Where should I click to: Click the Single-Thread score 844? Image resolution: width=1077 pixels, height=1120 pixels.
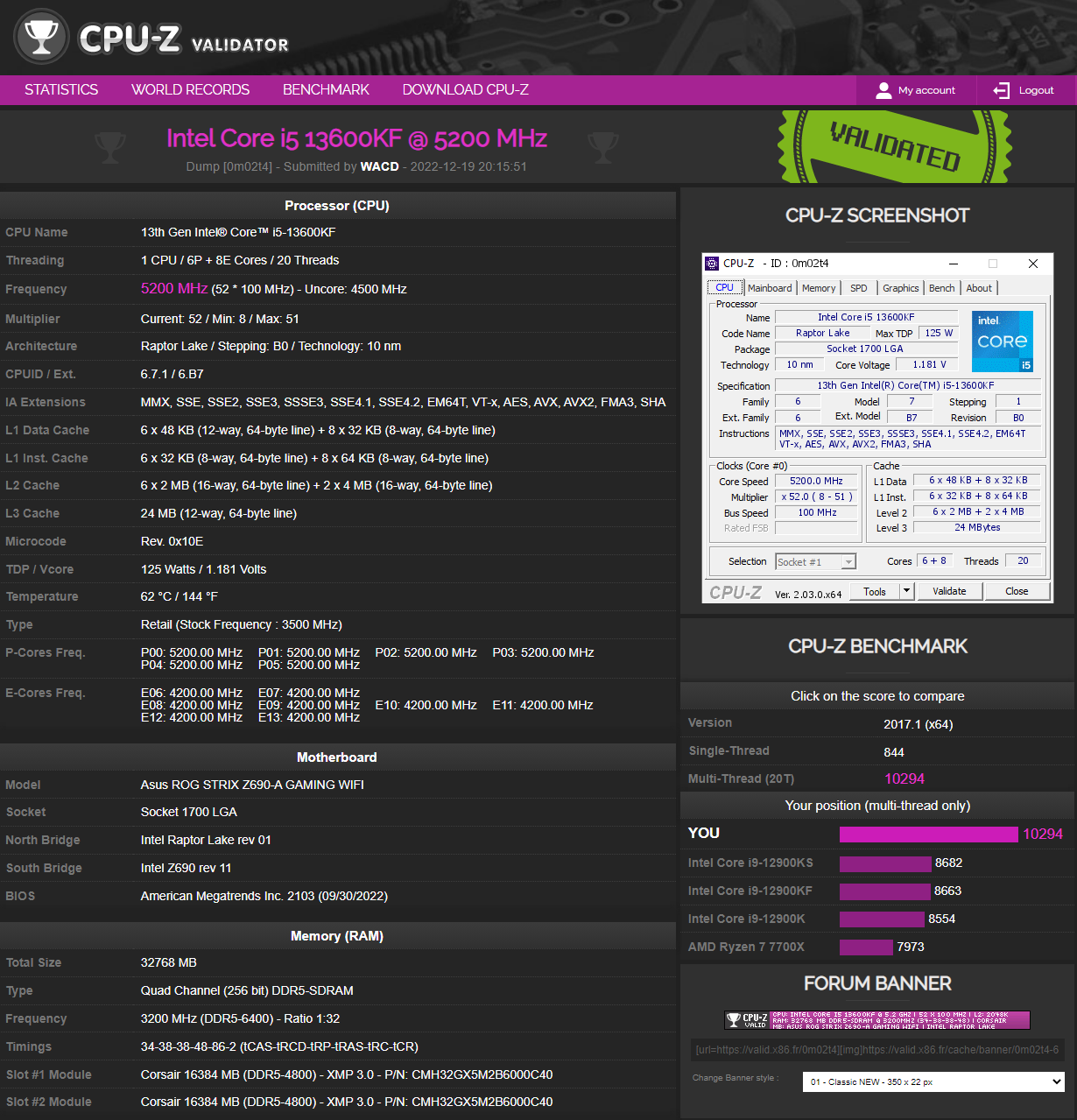(x=894, y=752)
